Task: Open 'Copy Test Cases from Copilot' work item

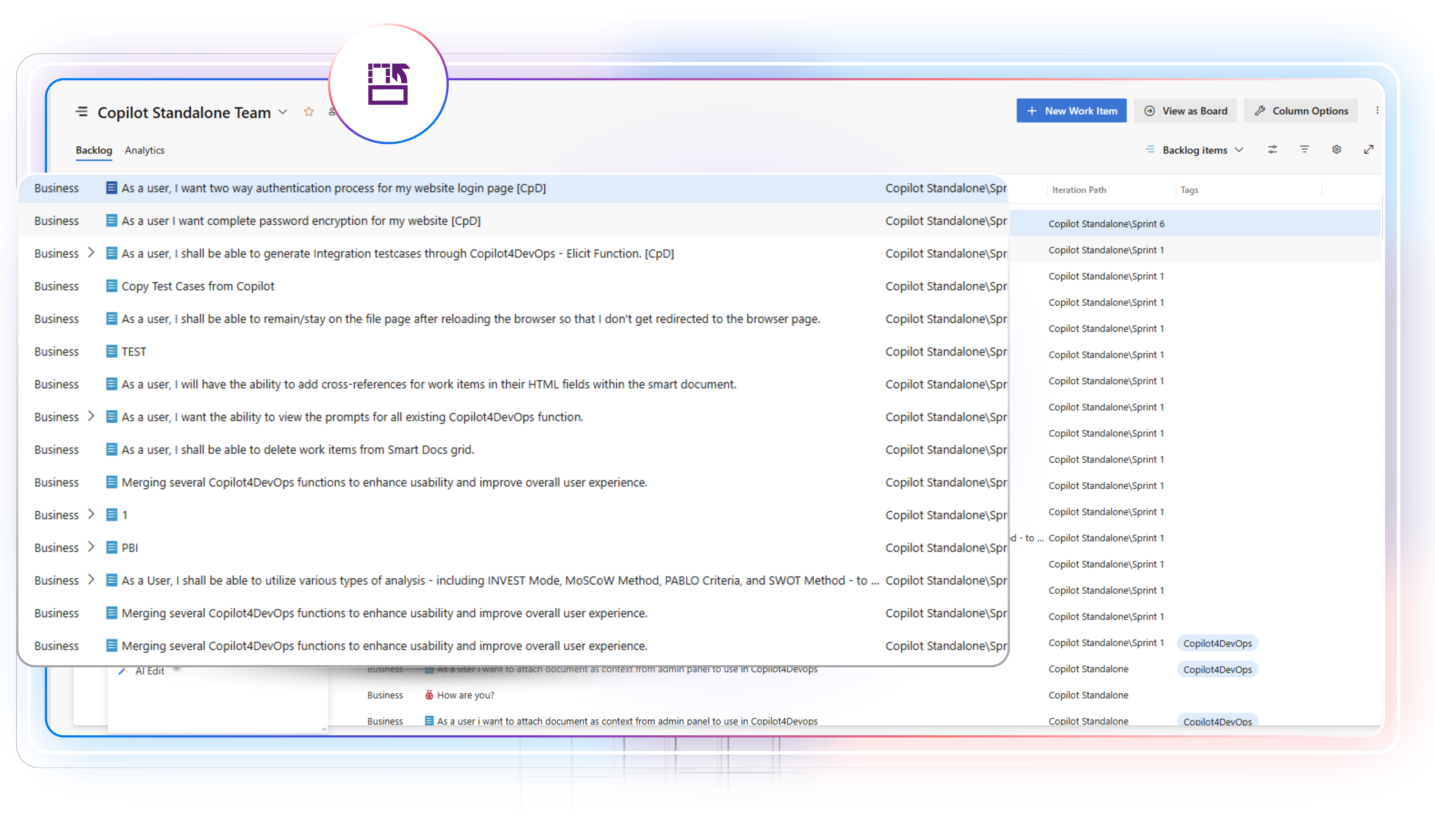Action: tap(198, 286)
